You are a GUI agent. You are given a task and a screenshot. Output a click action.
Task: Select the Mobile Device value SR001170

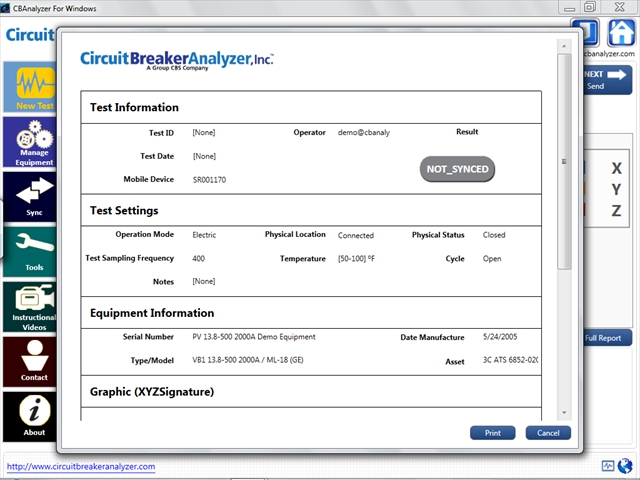209,180
